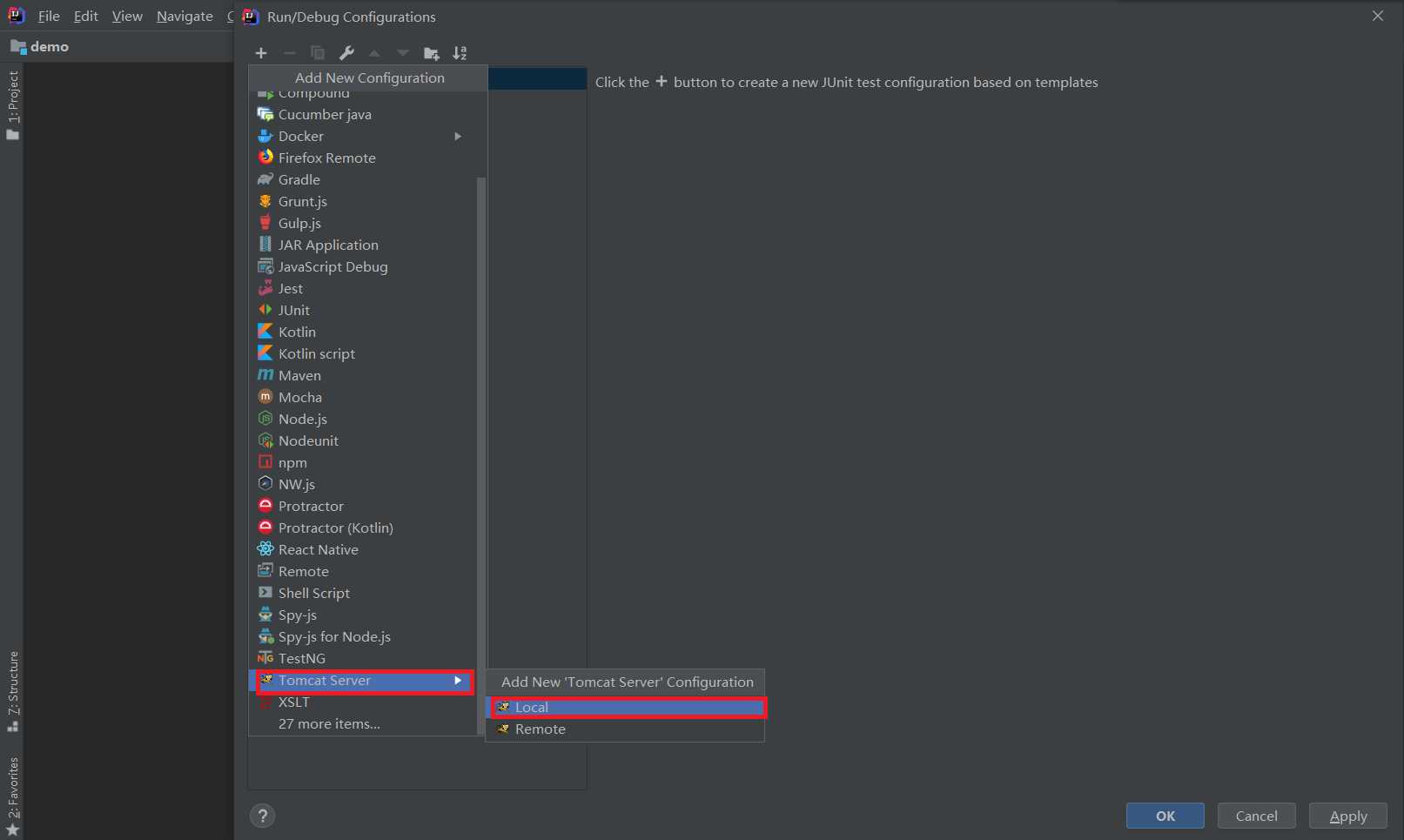Open the Favorites tool window tab
Viewport: 1404px width, 840px height.
click(x=12, y=796)
